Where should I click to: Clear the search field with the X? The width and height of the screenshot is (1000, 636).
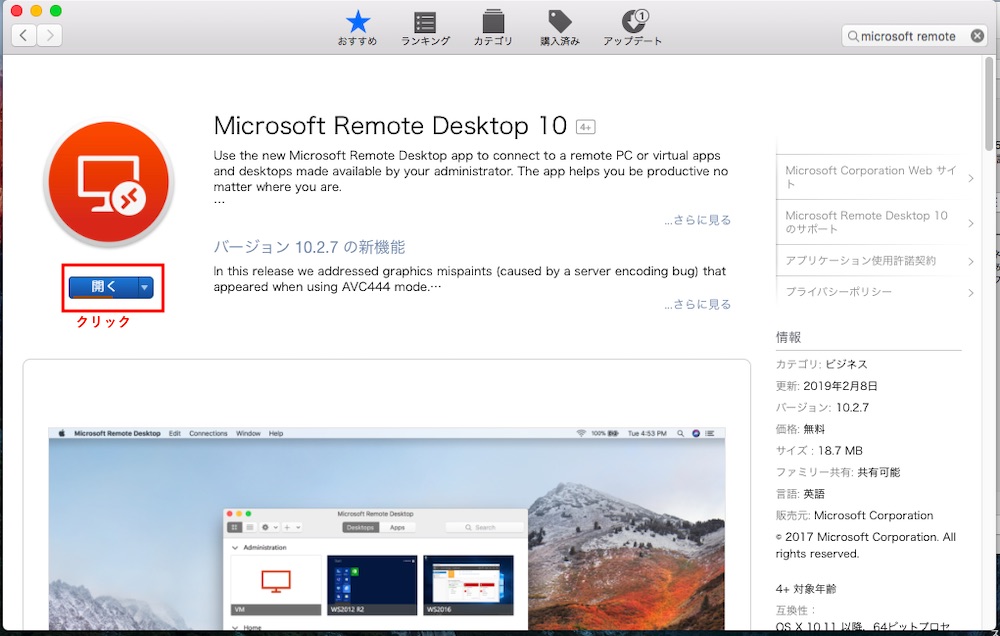(x=977, y=36)
